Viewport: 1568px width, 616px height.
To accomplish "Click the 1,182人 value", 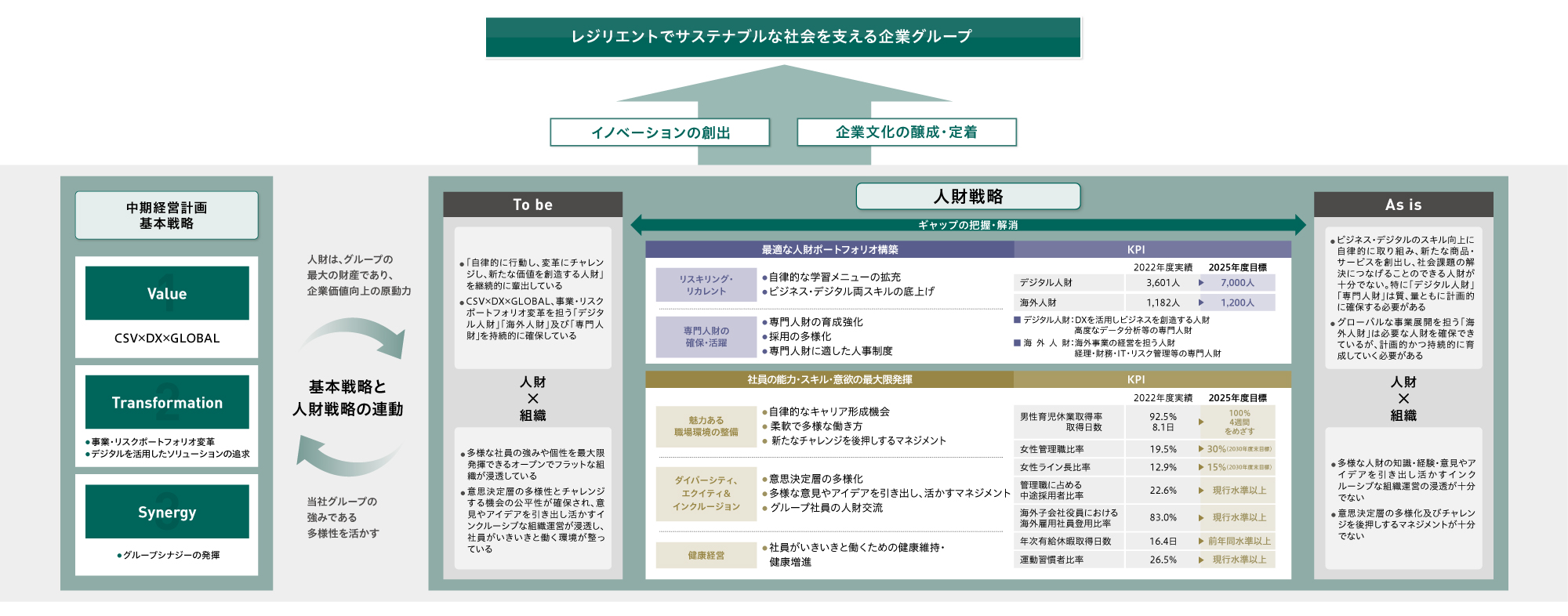I will 1163,303.
